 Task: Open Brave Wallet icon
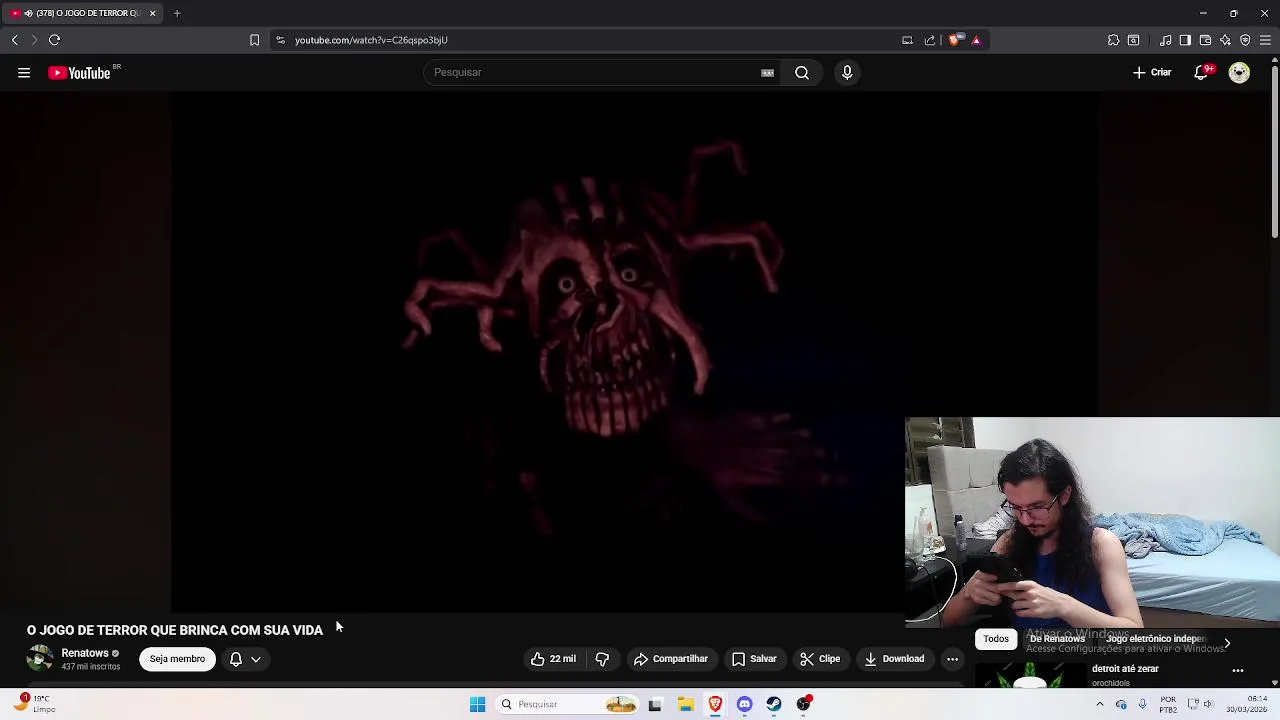click(1205, 40)
